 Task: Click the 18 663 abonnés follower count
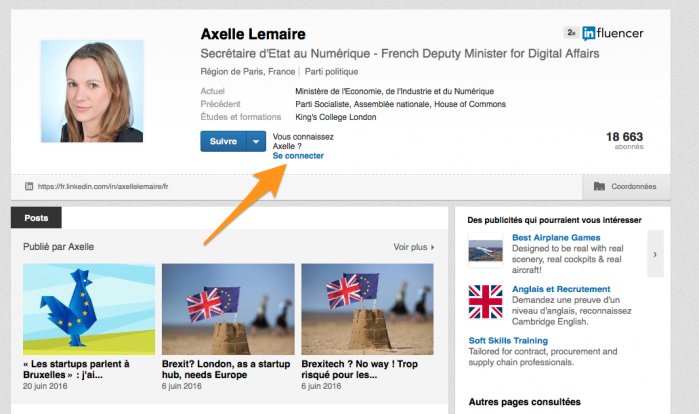(x=625, y=140)
